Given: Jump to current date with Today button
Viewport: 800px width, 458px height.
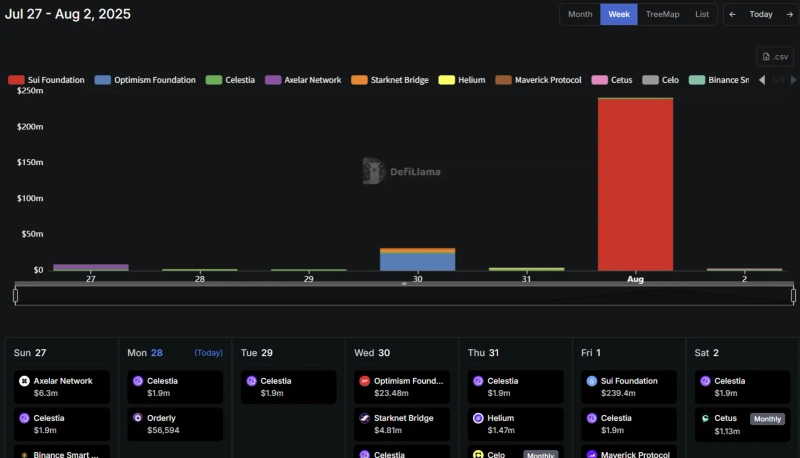Looking at the screenshot, I should click(x=761, y=14).
